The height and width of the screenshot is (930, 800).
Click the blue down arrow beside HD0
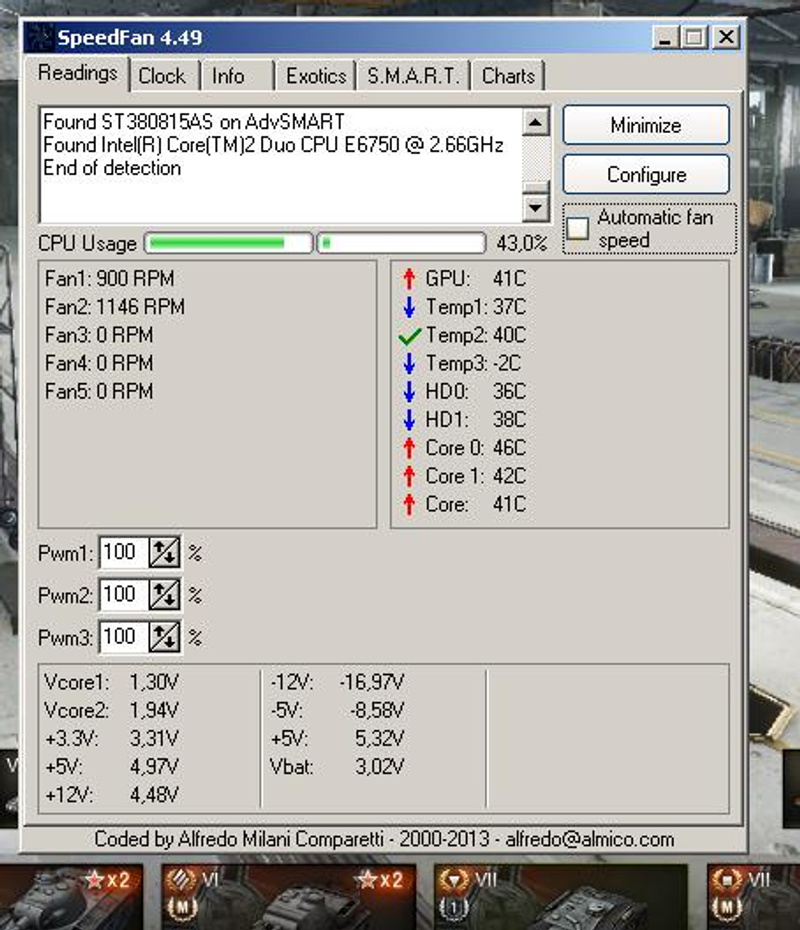pos(408,392)
